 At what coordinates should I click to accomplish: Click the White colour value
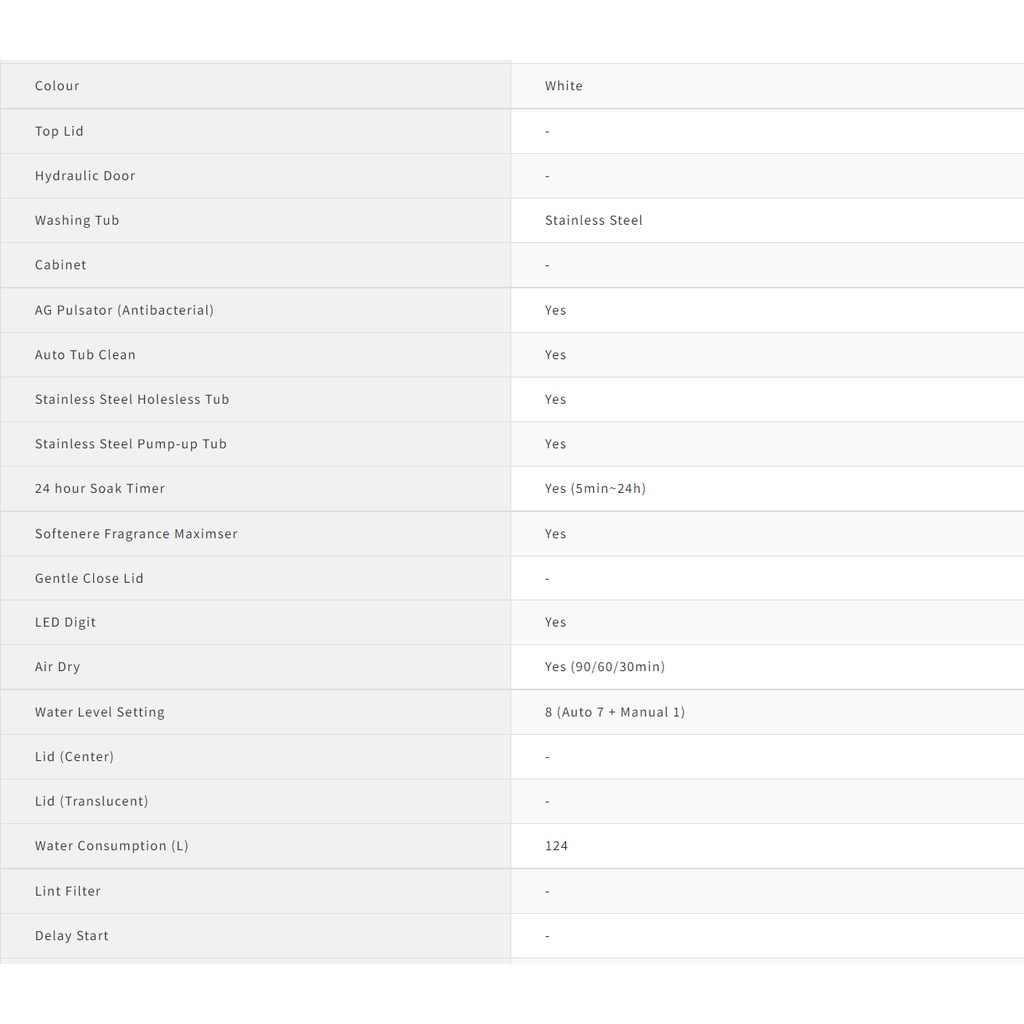point(563,86)
